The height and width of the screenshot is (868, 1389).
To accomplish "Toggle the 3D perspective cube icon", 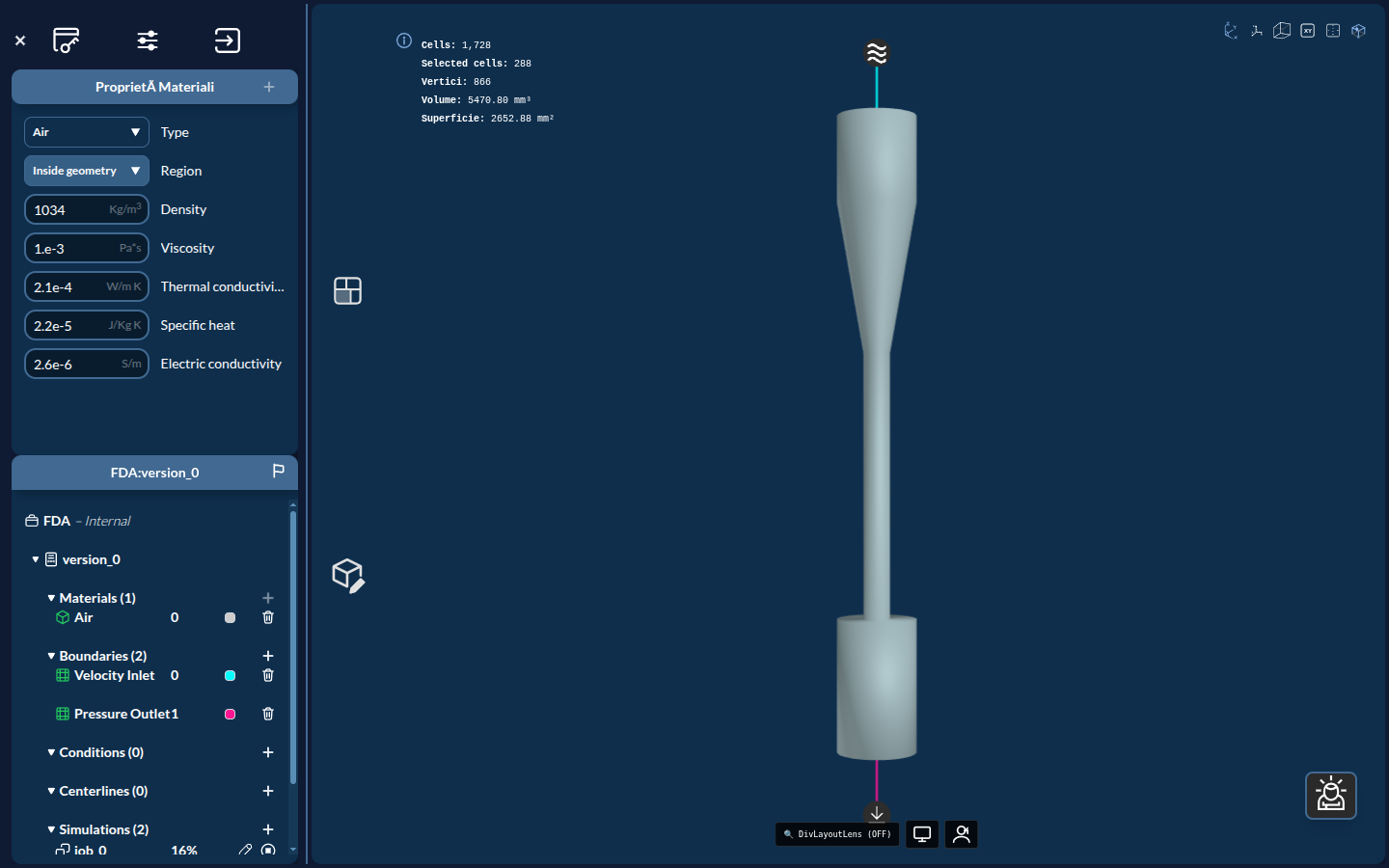I will coord(1358,31).
